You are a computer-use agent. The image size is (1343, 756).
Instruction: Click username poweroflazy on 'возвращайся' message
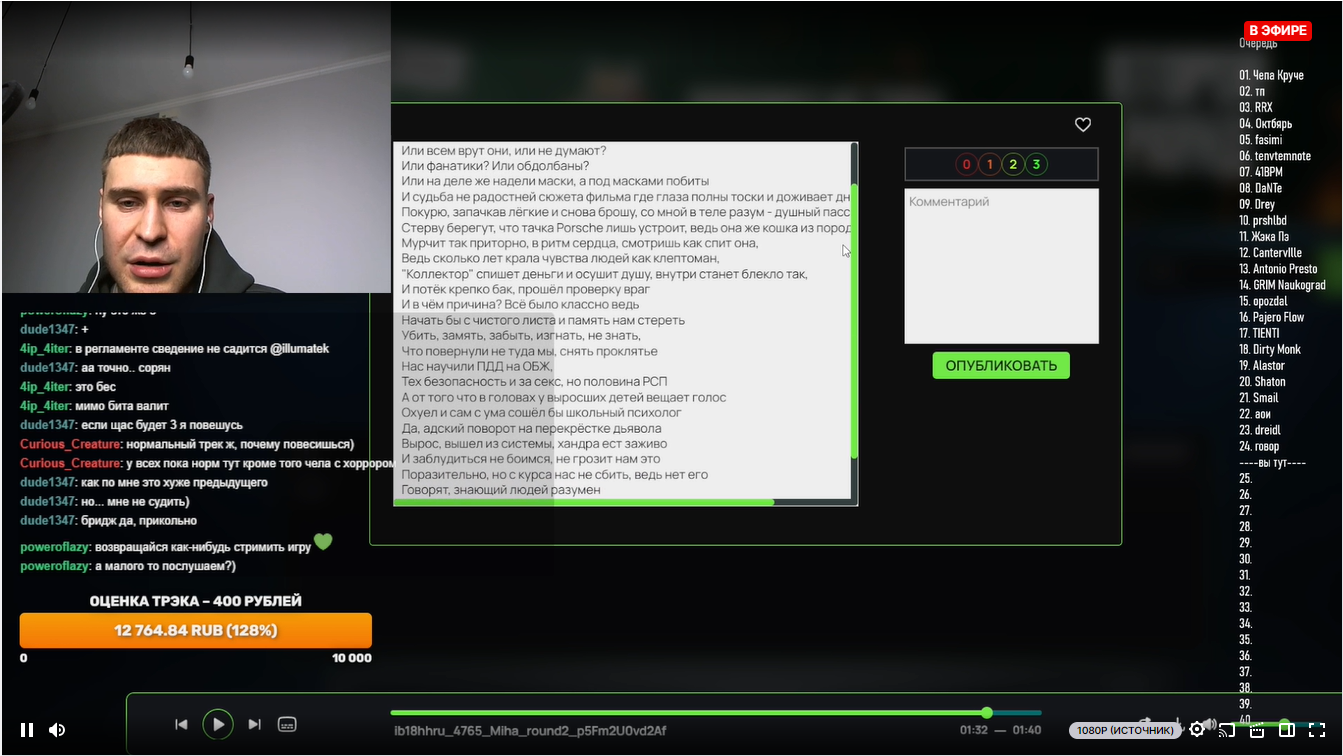coord(55,548)
